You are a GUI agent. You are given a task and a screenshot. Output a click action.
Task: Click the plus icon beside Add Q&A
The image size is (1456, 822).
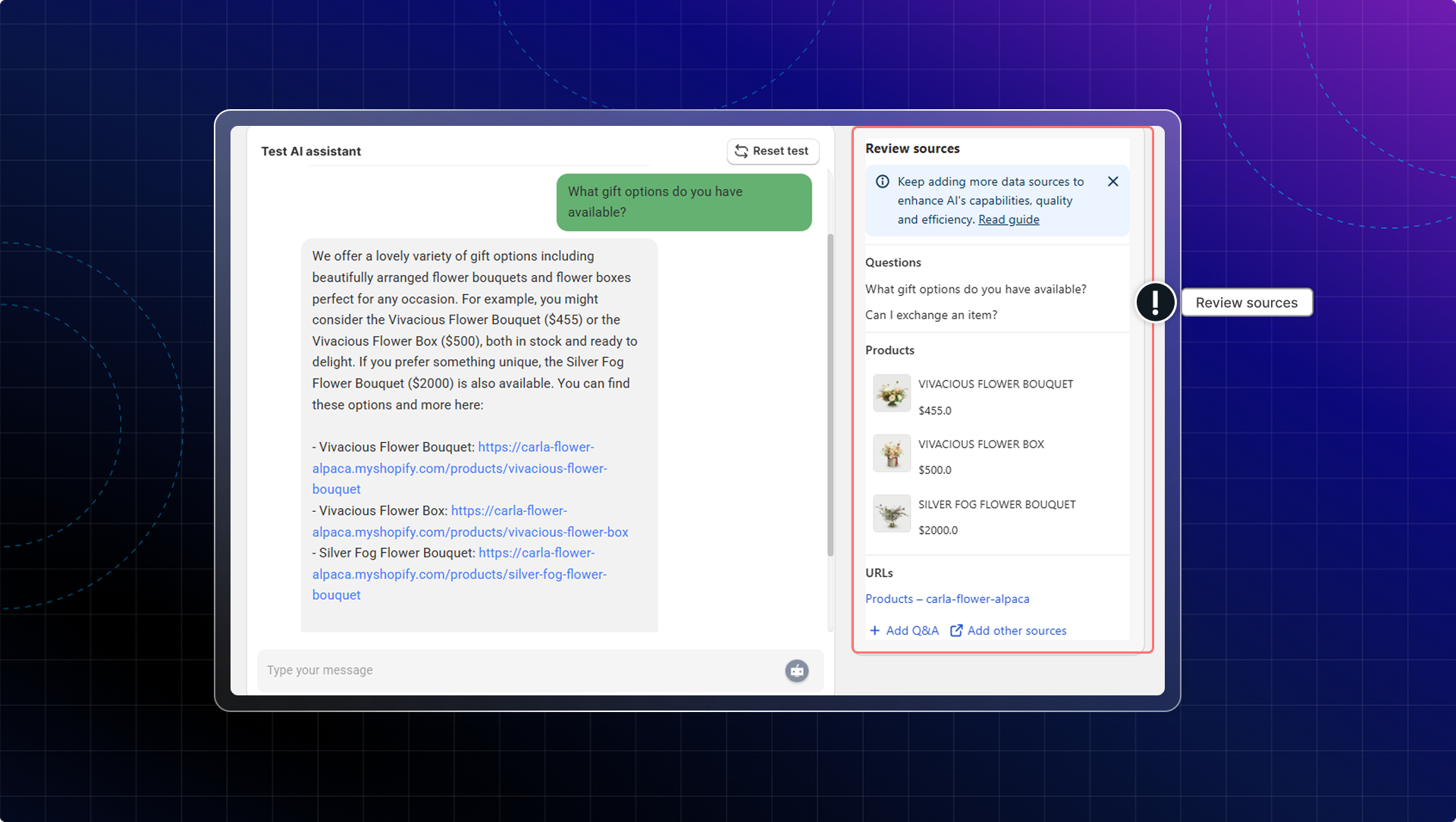tap(874, 631)
